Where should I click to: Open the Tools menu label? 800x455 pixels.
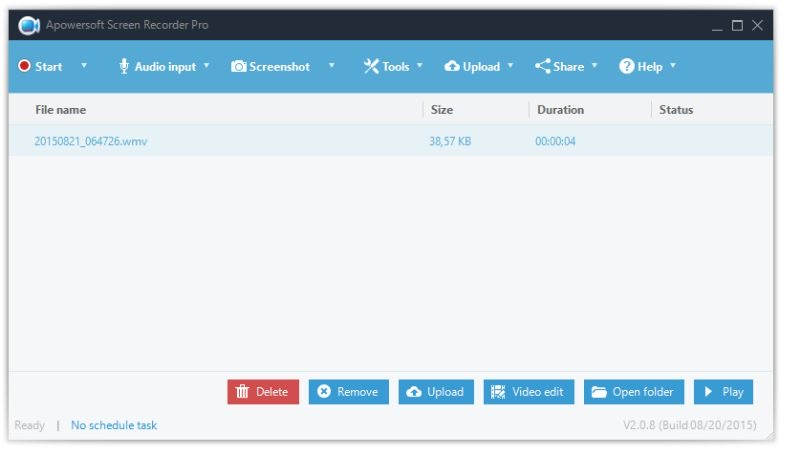pyautogui.click(x=396, y=67)
